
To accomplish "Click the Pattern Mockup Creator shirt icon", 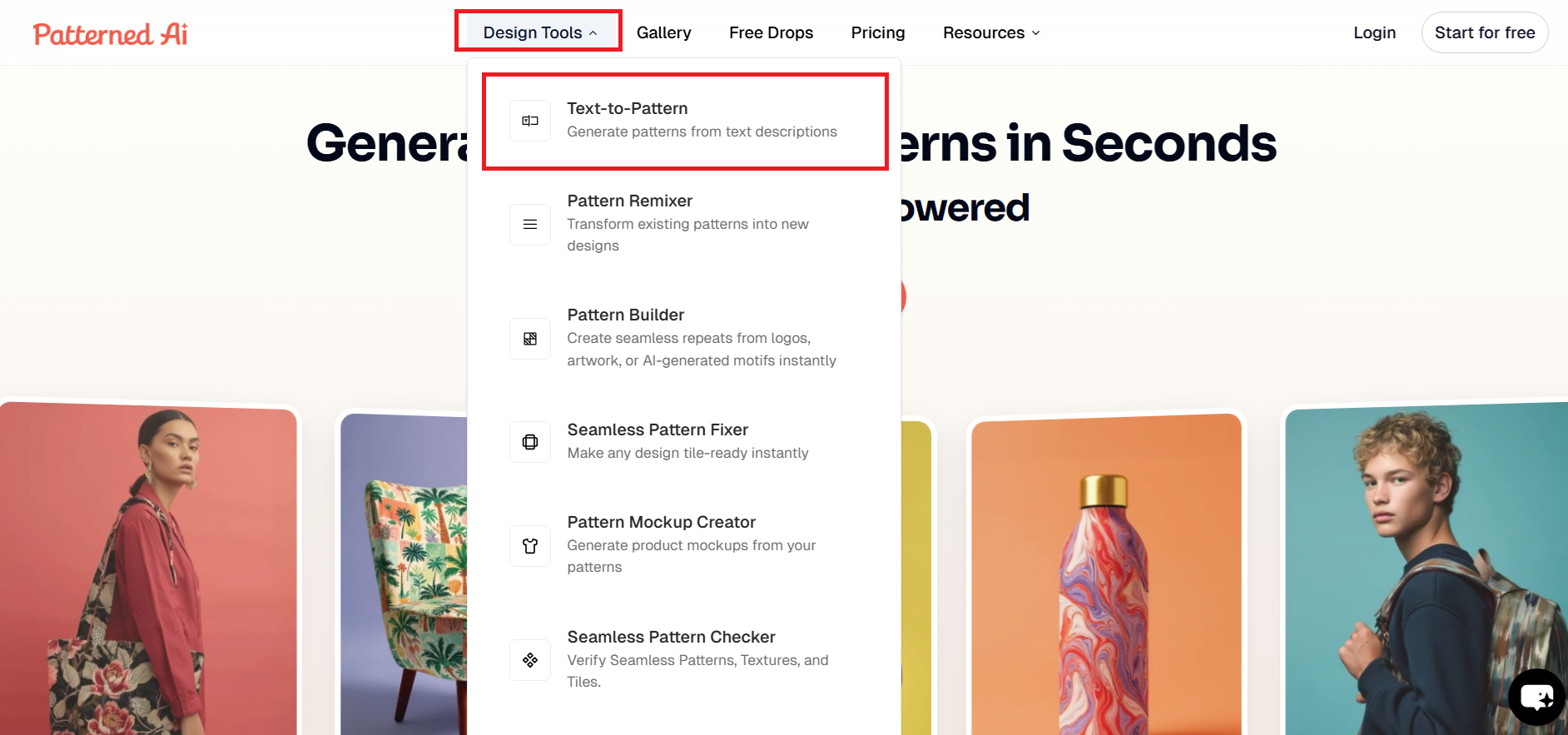I will (x=530, y=546).
